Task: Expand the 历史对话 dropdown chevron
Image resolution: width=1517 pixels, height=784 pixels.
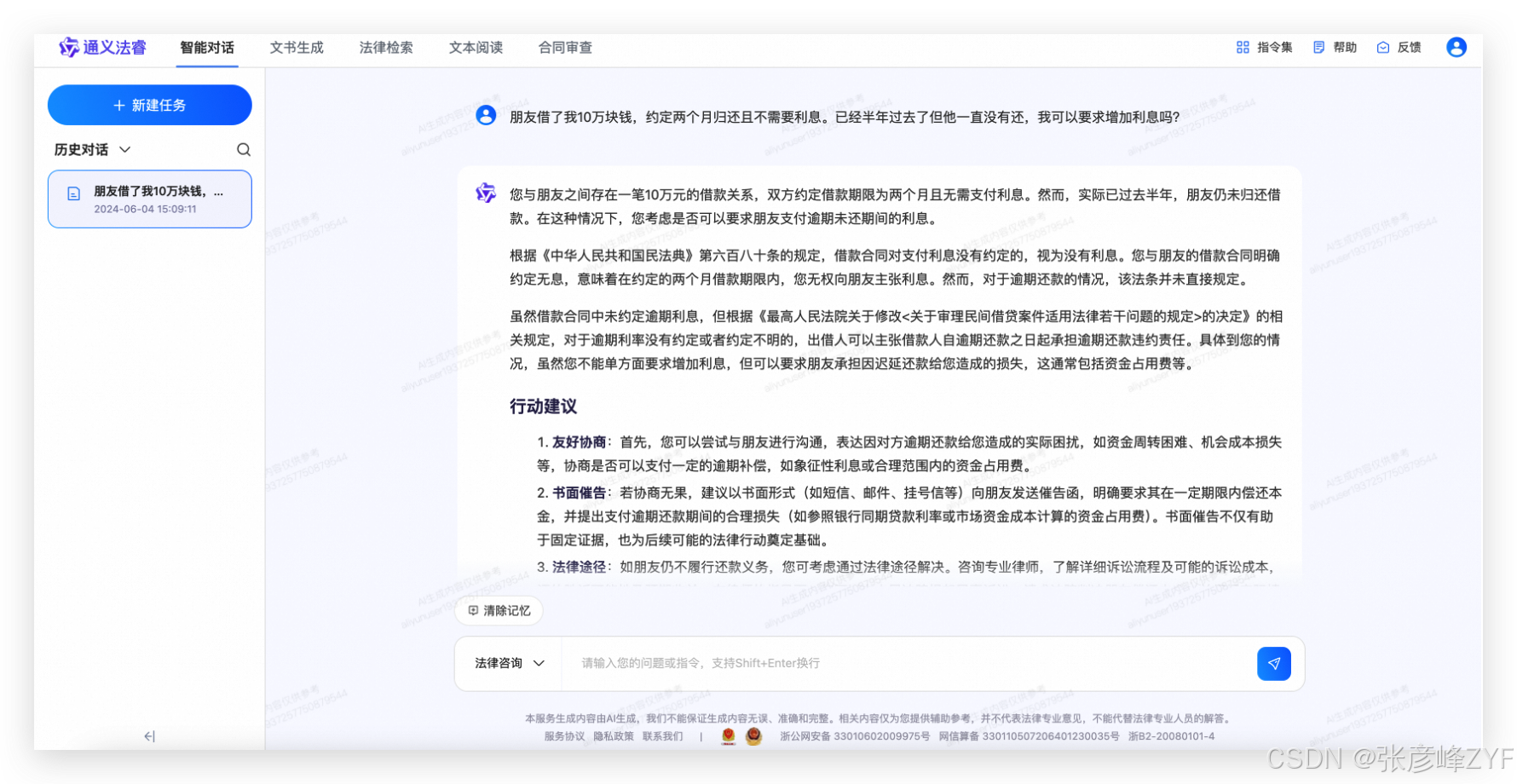Action: click(125, 150)
